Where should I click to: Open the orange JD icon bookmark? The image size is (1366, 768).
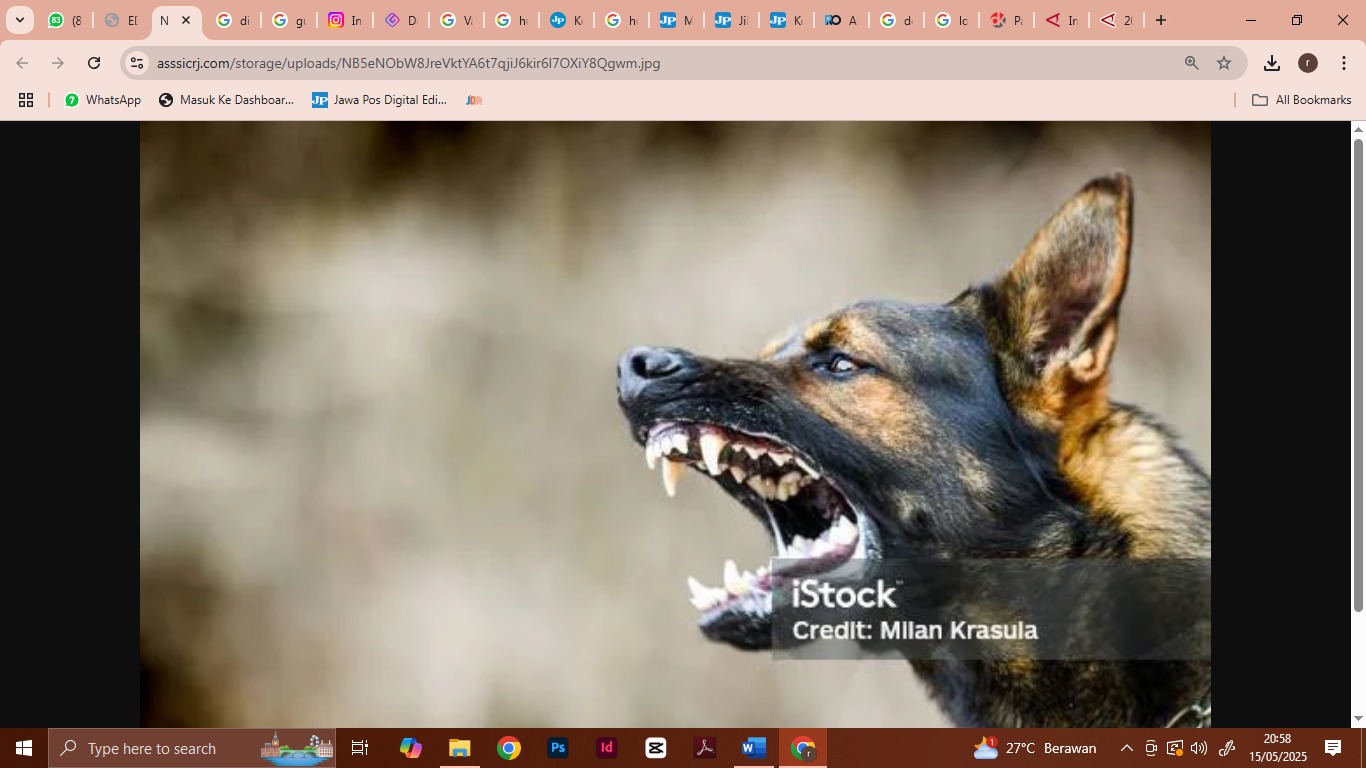pyautogui.click(x=474, y=100)
